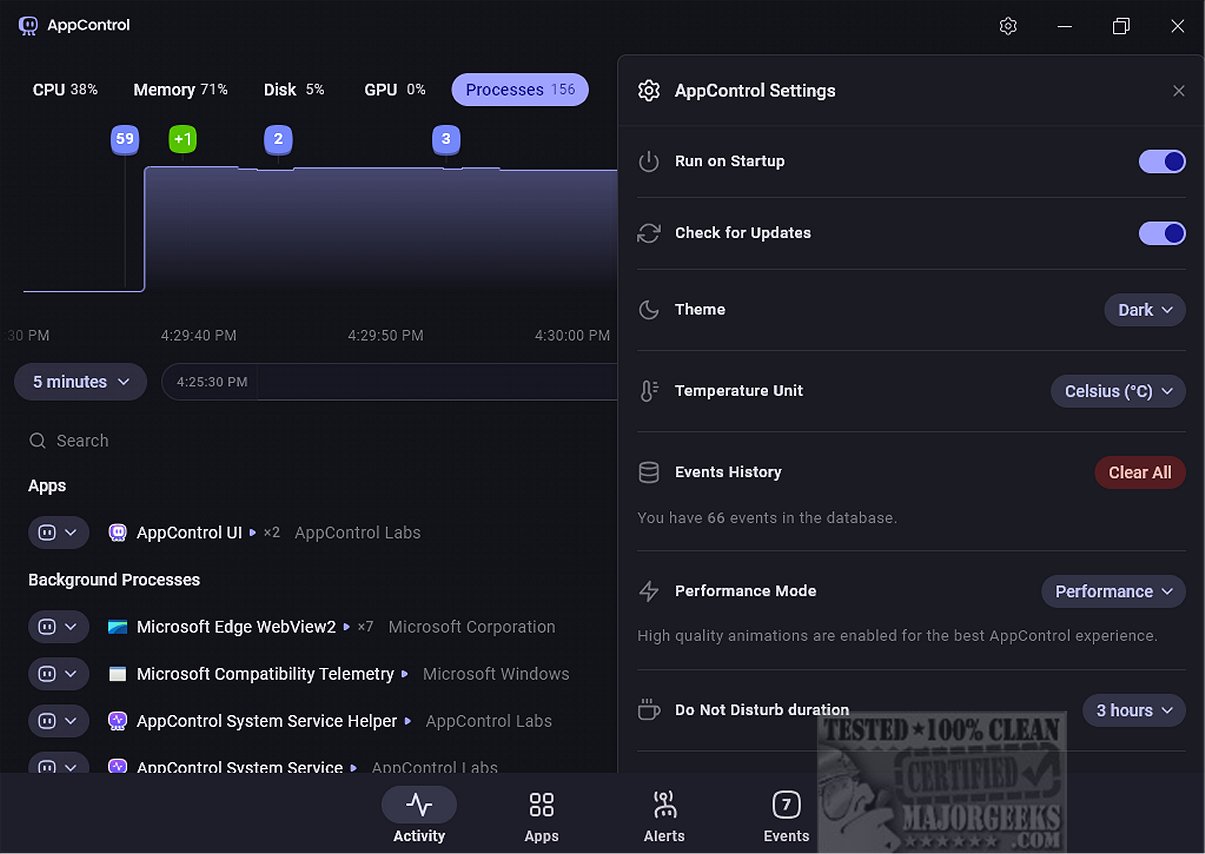
Task: Toggle Check for Updates switch
Action: click(1162, 233)
